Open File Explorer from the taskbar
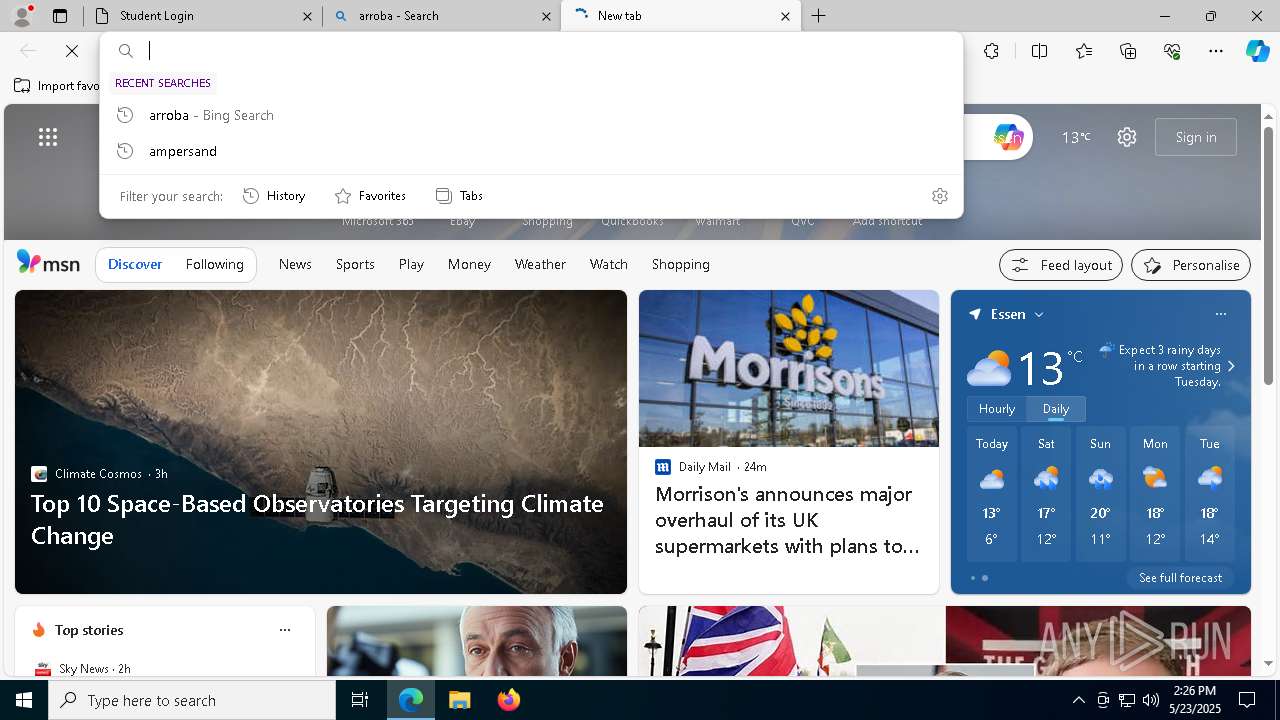This screenshot has height=720, width=1280. (459, 700)
